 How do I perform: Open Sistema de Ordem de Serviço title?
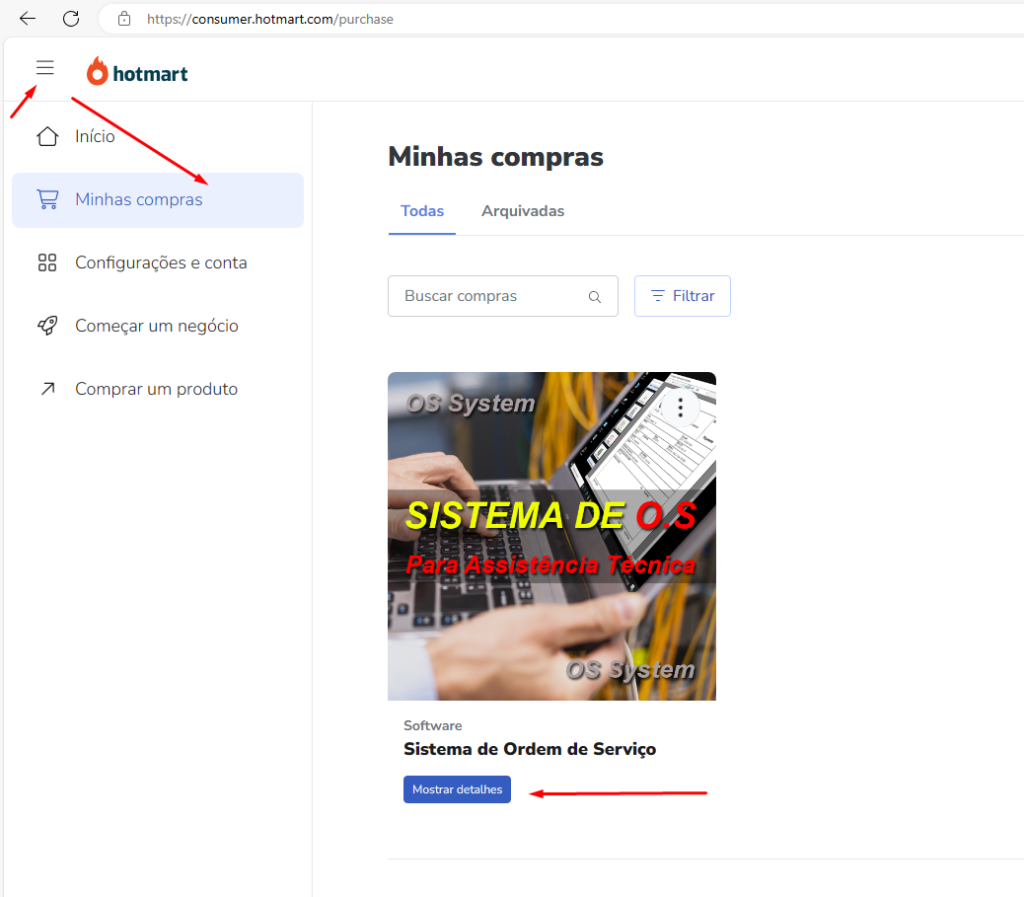coord(530,749)
